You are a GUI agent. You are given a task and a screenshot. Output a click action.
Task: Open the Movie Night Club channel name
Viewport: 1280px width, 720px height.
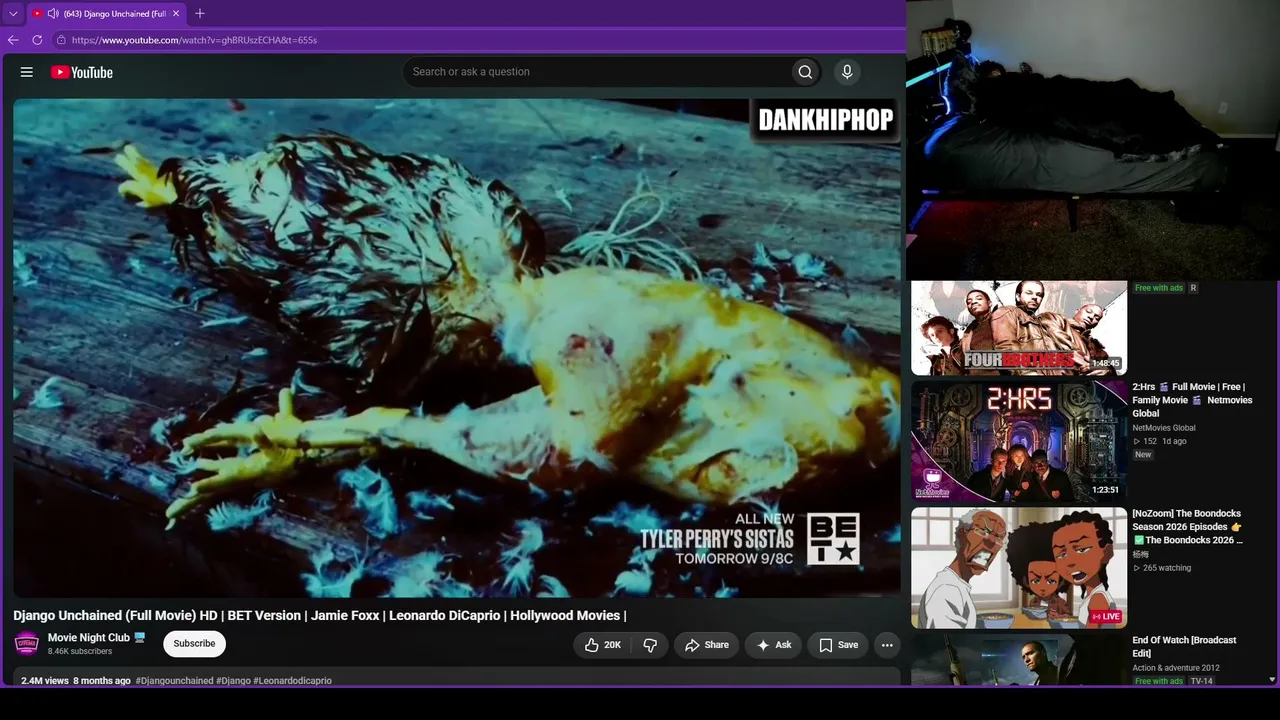pyautogui.click(x=89, y=638)
